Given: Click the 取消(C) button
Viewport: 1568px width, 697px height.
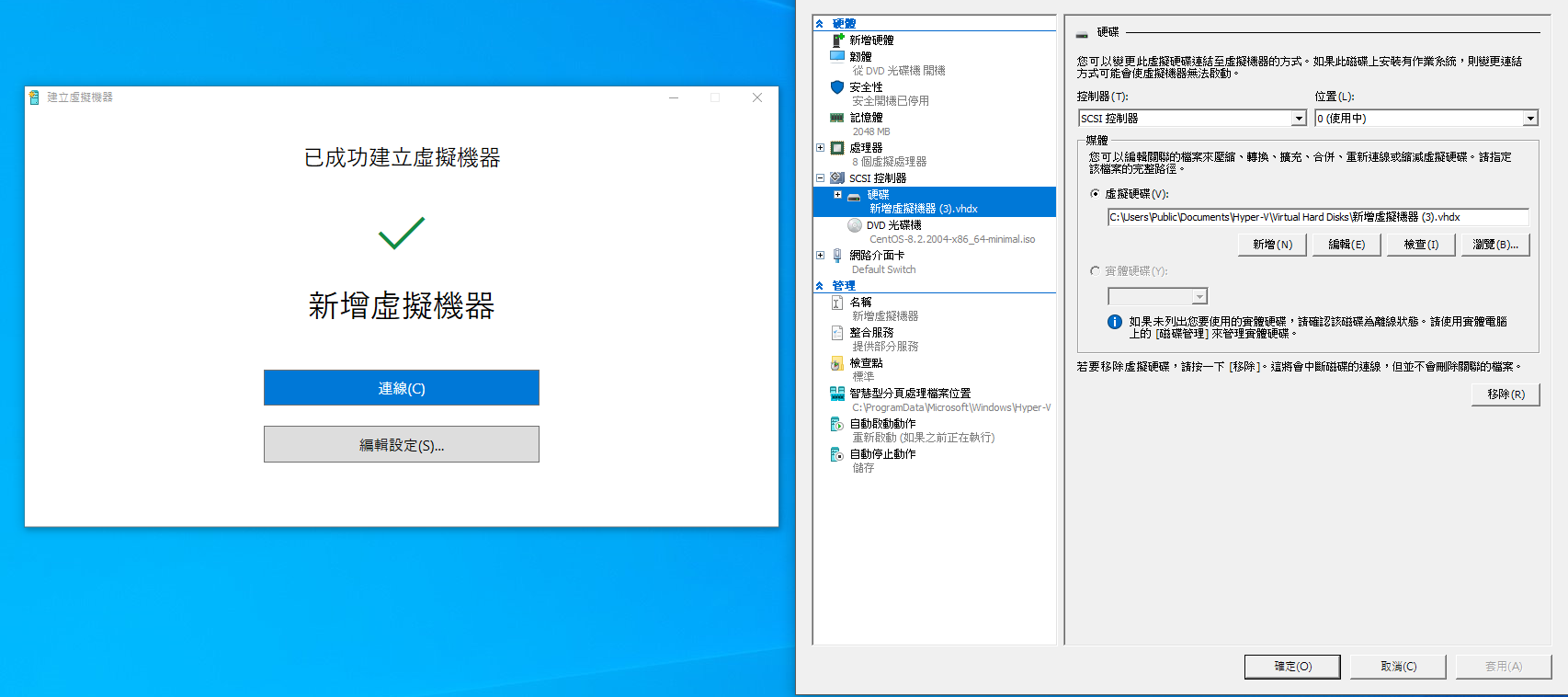Looking at the screenshot, I should click(1398, 667).
